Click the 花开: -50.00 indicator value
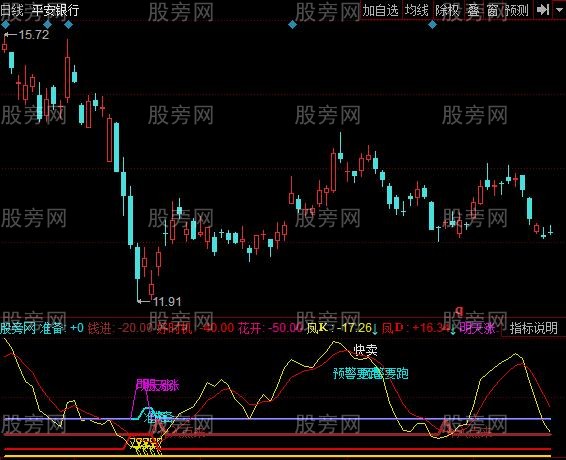Screen dimensions: 566x460 270,328
